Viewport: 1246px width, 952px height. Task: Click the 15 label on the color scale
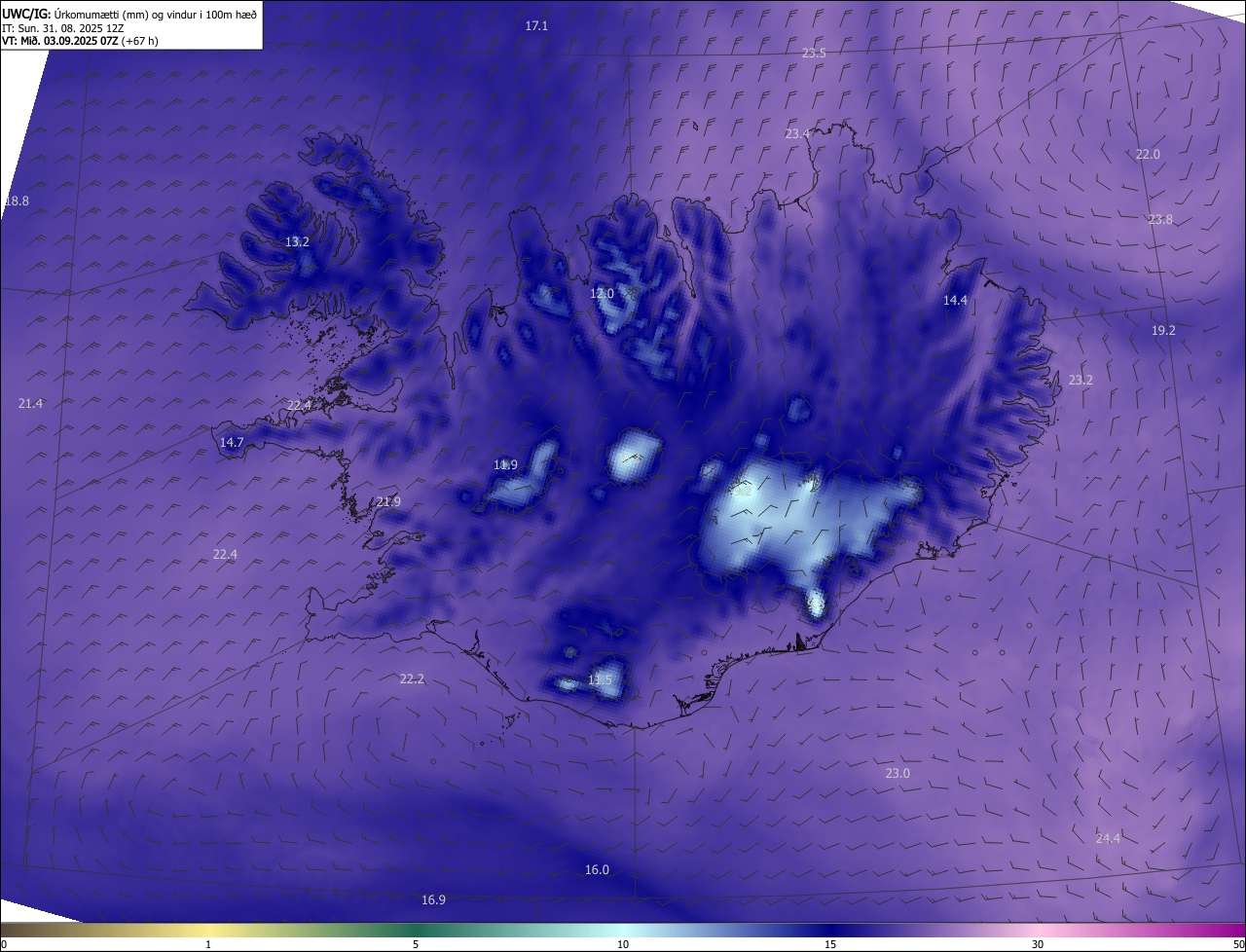point(830,945)
